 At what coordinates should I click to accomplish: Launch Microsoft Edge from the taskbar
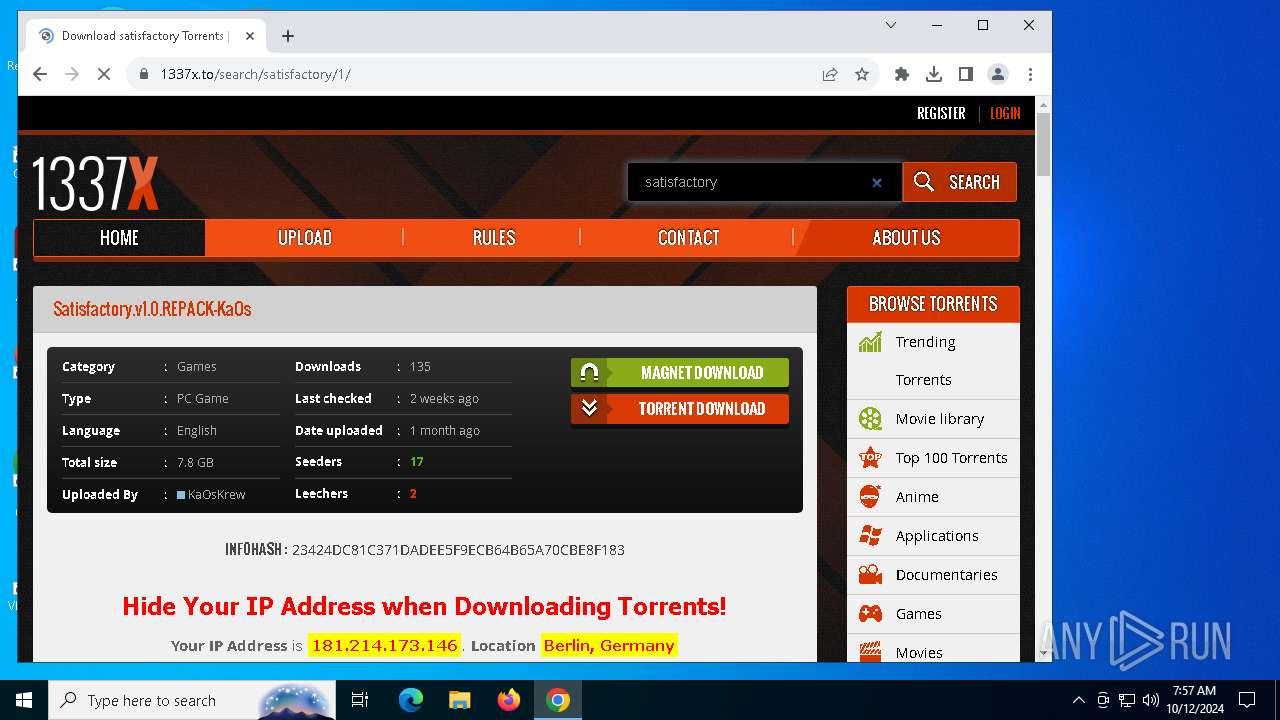pyautogui.click(x=411, y=700)
